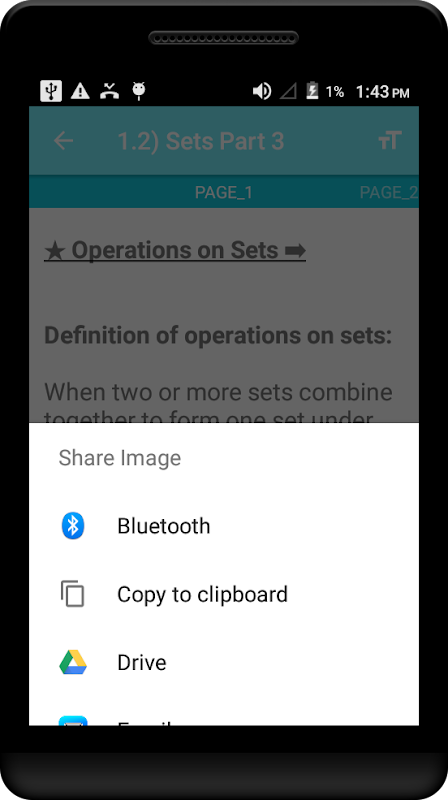This screenshot has height=800, width=448.
Task: Tap the USB status bar icon
Action: [51, 91]
